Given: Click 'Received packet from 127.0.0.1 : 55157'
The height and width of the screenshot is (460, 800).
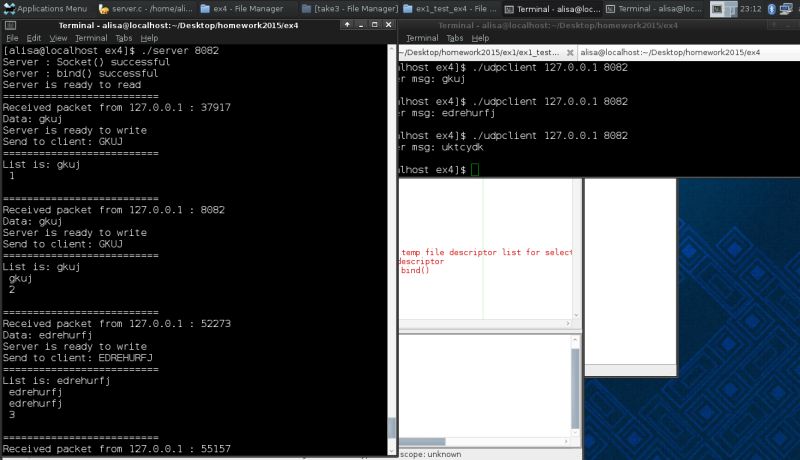Looking at the screenshot, I should coord(116,449).
